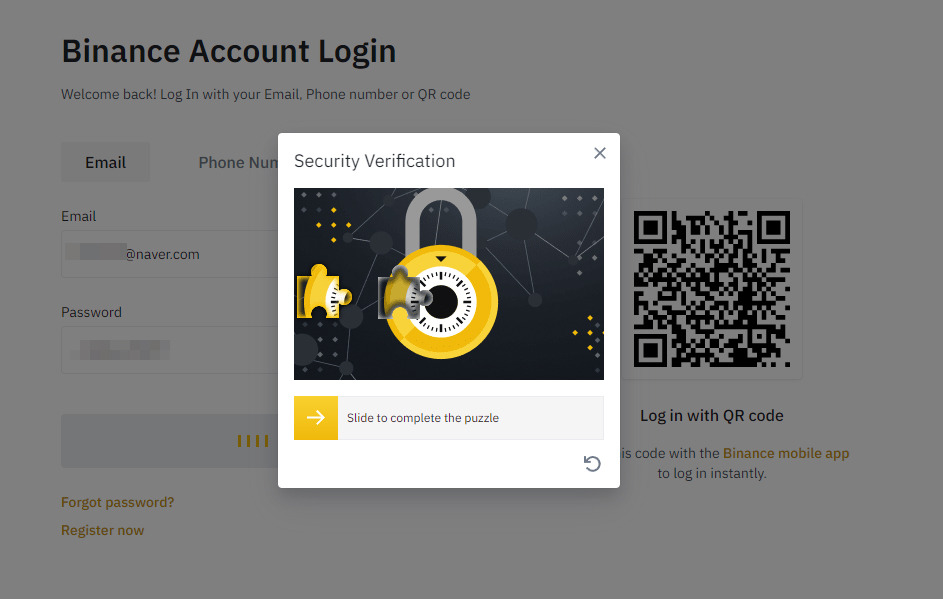Viewport: 943px width, 599px height.
Task: Click the 'Security Verification' dialog title
Action: point(375,161)
